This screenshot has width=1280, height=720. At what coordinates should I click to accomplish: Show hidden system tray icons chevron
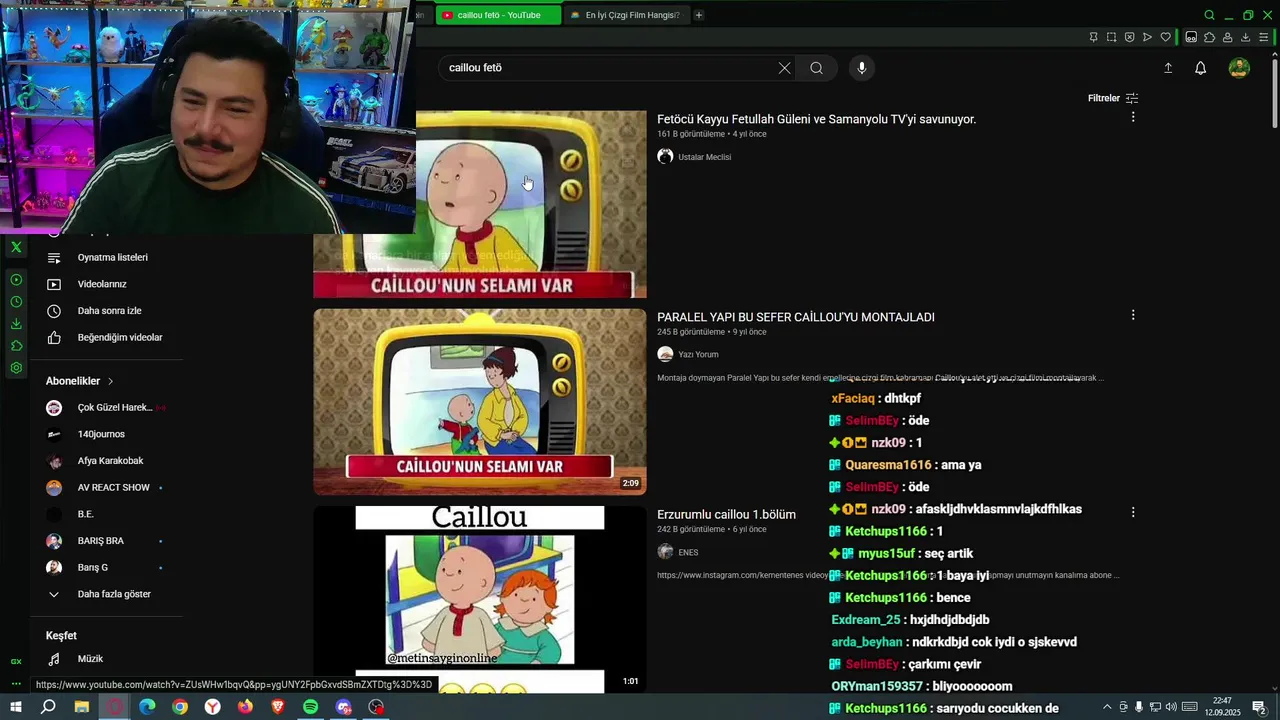click(x=1107, y=707)
